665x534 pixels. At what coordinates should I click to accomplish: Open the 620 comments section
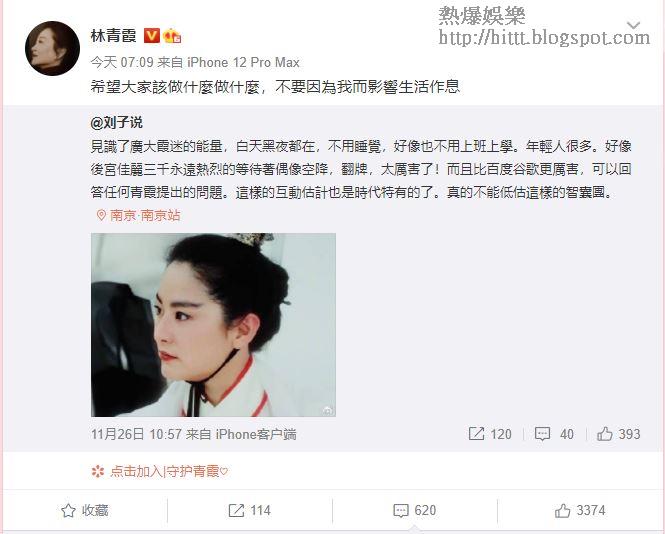click(x=415, y=510)
